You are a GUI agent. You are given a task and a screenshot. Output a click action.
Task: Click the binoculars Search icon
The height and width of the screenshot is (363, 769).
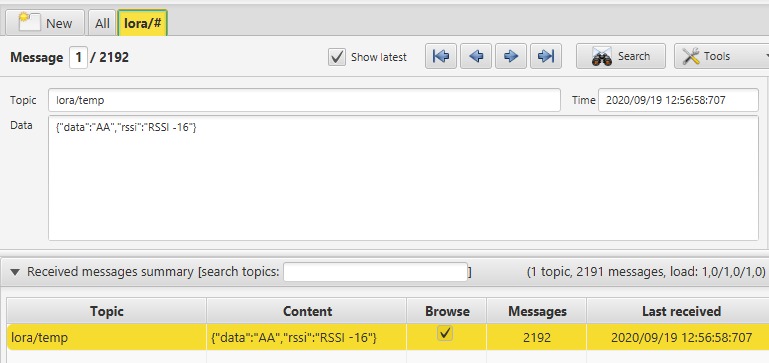point(602,57)
